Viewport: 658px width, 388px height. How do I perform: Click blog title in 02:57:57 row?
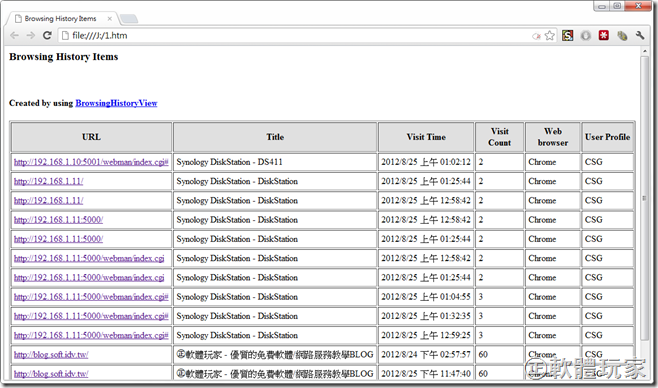point(275,355)
